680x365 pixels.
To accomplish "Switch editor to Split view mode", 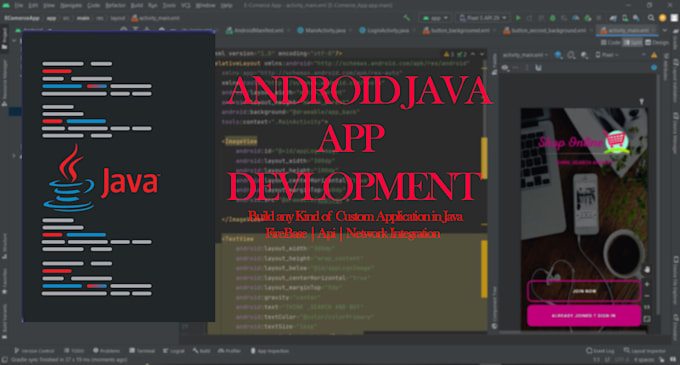I will tap(633, 42).
